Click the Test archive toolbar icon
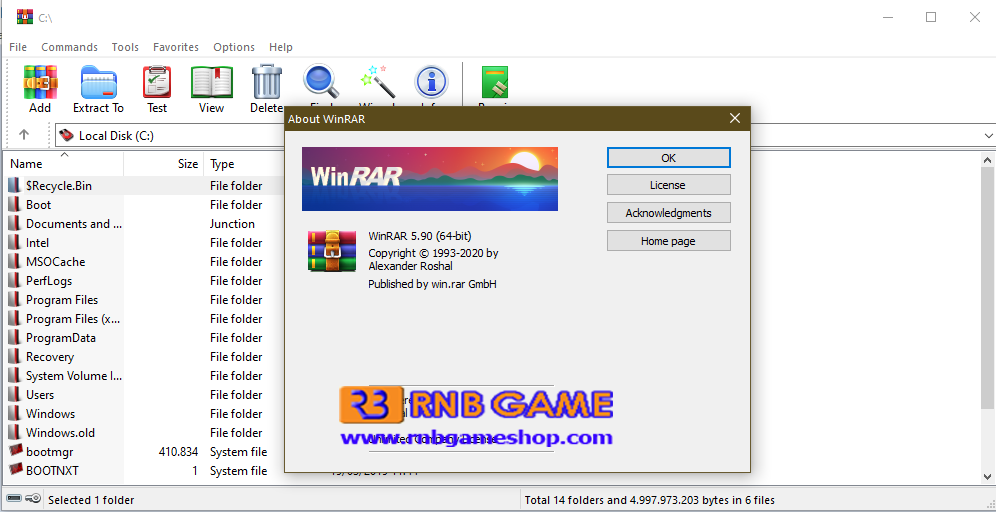Screen dimensions: 996x512 coord(157,82)
